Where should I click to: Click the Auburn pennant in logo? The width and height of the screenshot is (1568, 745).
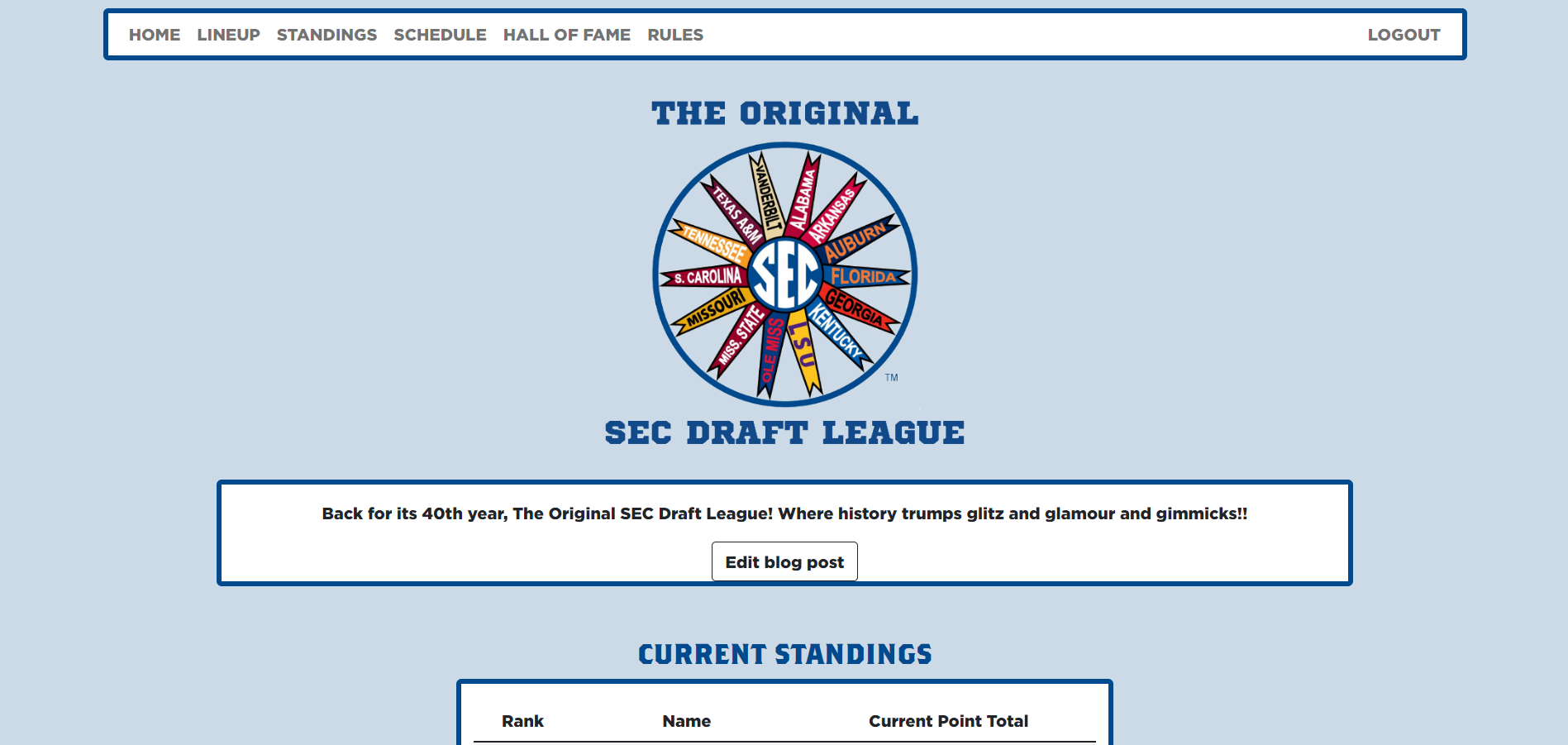coord(856,241)
